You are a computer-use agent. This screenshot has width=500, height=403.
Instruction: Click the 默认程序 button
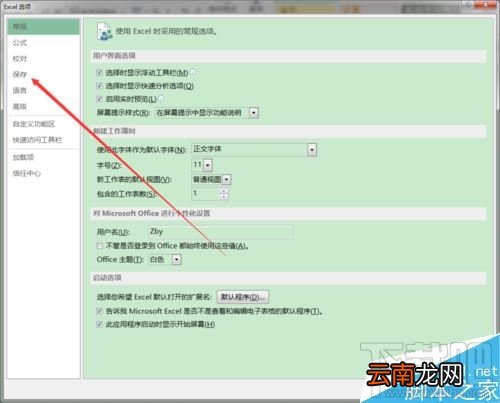click(243, 297)
